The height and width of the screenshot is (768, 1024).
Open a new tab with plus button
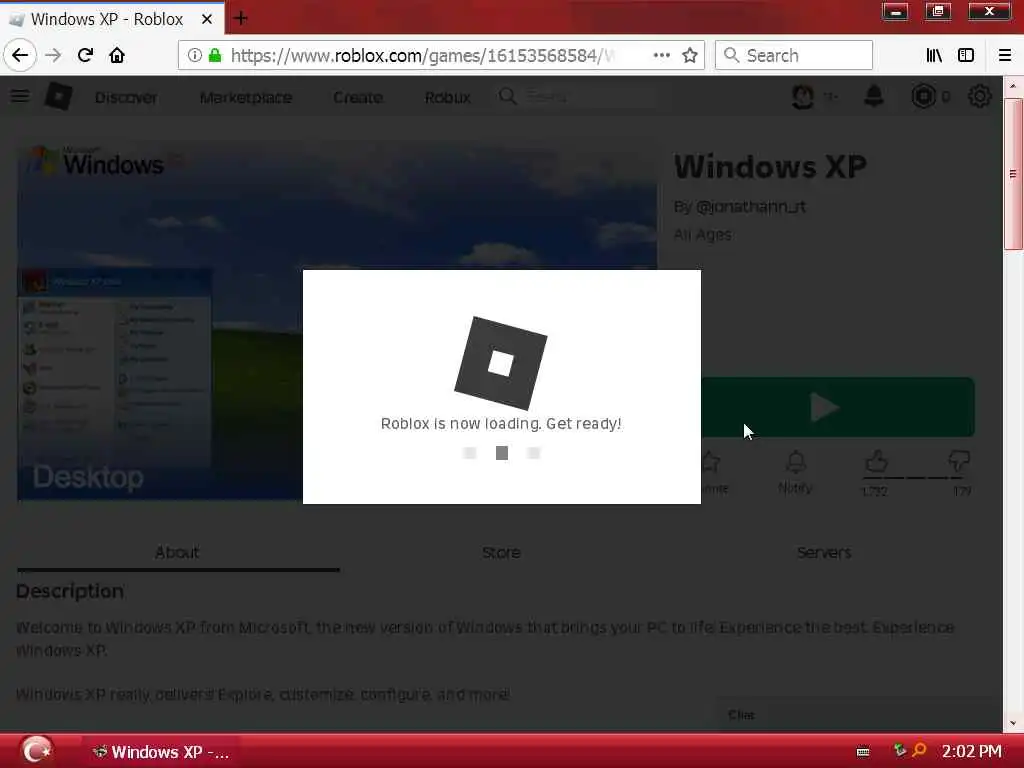(240, 18)
